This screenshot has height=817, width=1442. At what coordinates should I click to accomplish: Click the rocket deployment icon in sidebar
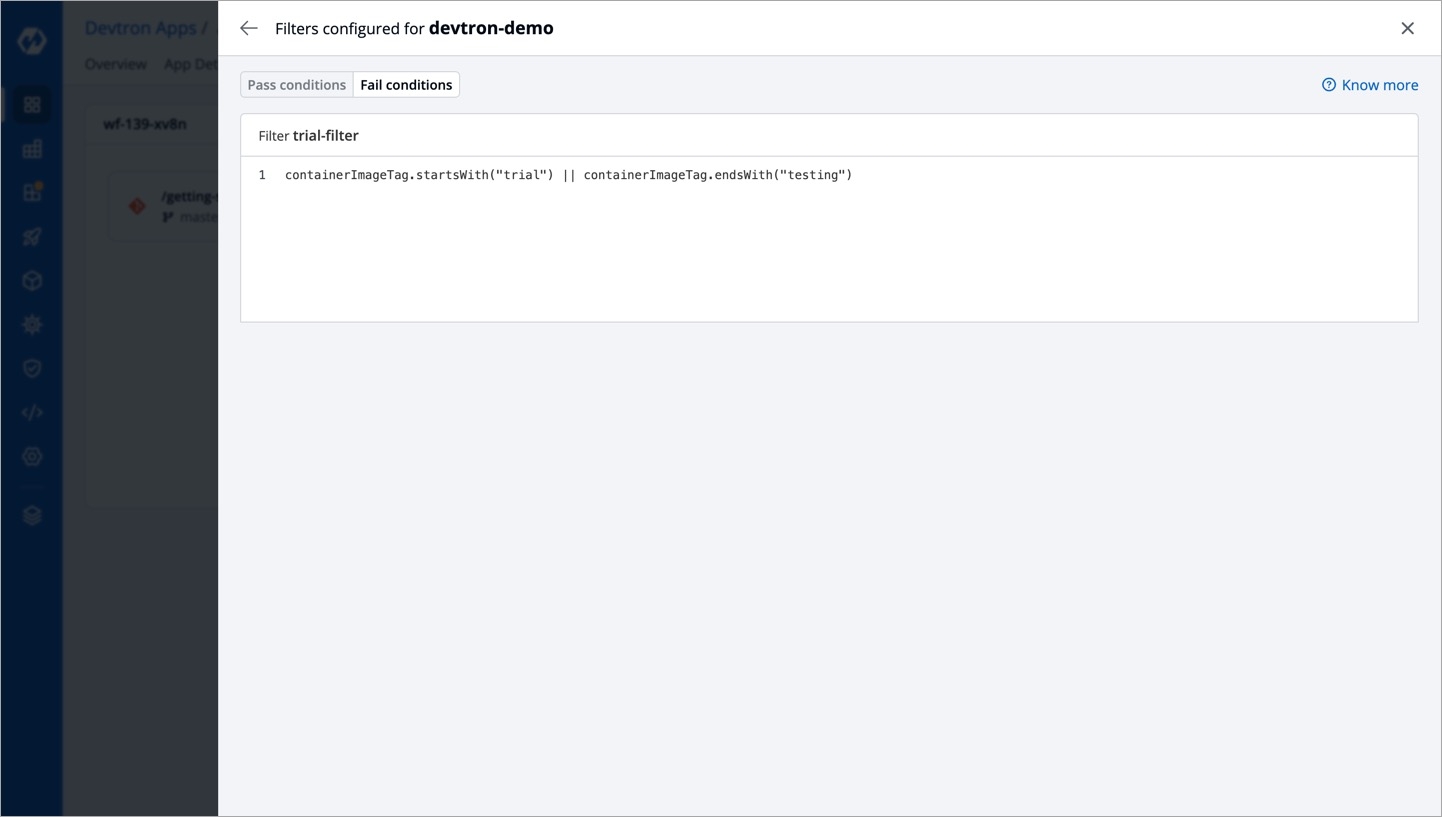click(x=32, y=237)
